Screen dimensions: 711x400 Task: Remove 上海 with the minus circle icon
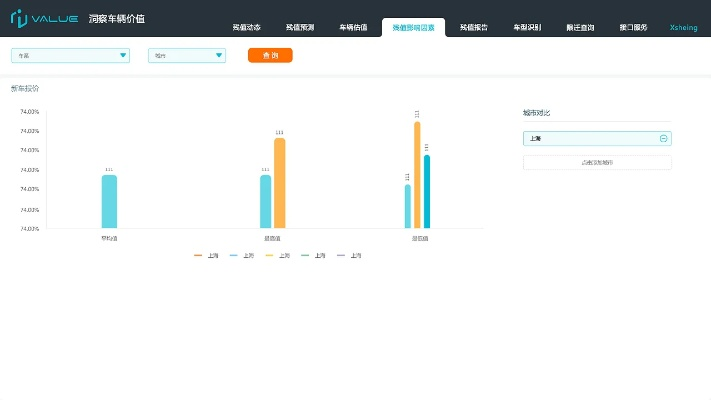pyautogui.click(x=664, y=139)
